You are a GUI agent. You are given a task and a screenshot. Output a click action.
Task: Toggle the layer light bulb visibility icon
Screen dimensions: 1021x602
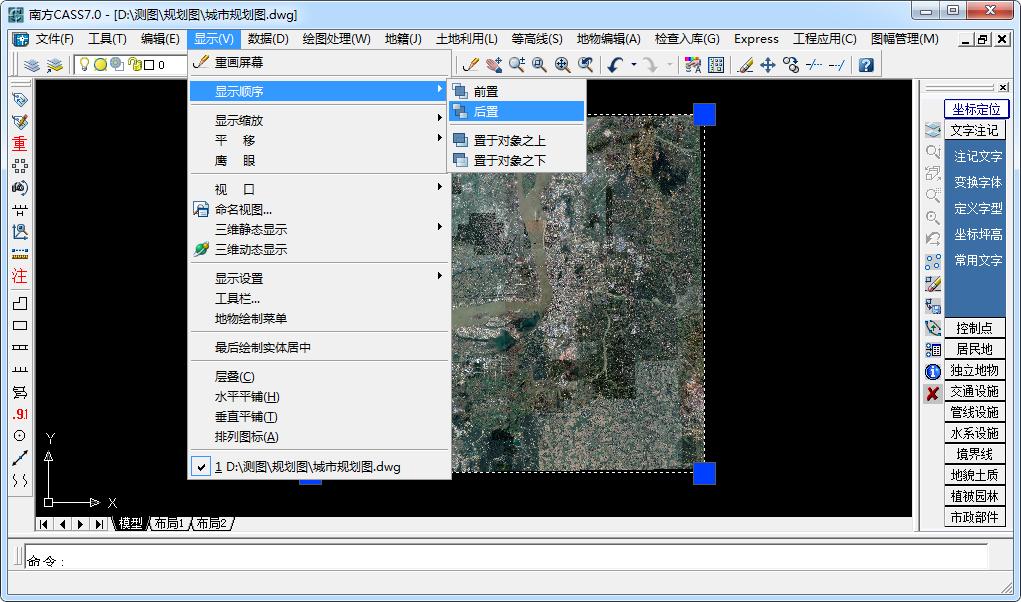coord(84,67)
